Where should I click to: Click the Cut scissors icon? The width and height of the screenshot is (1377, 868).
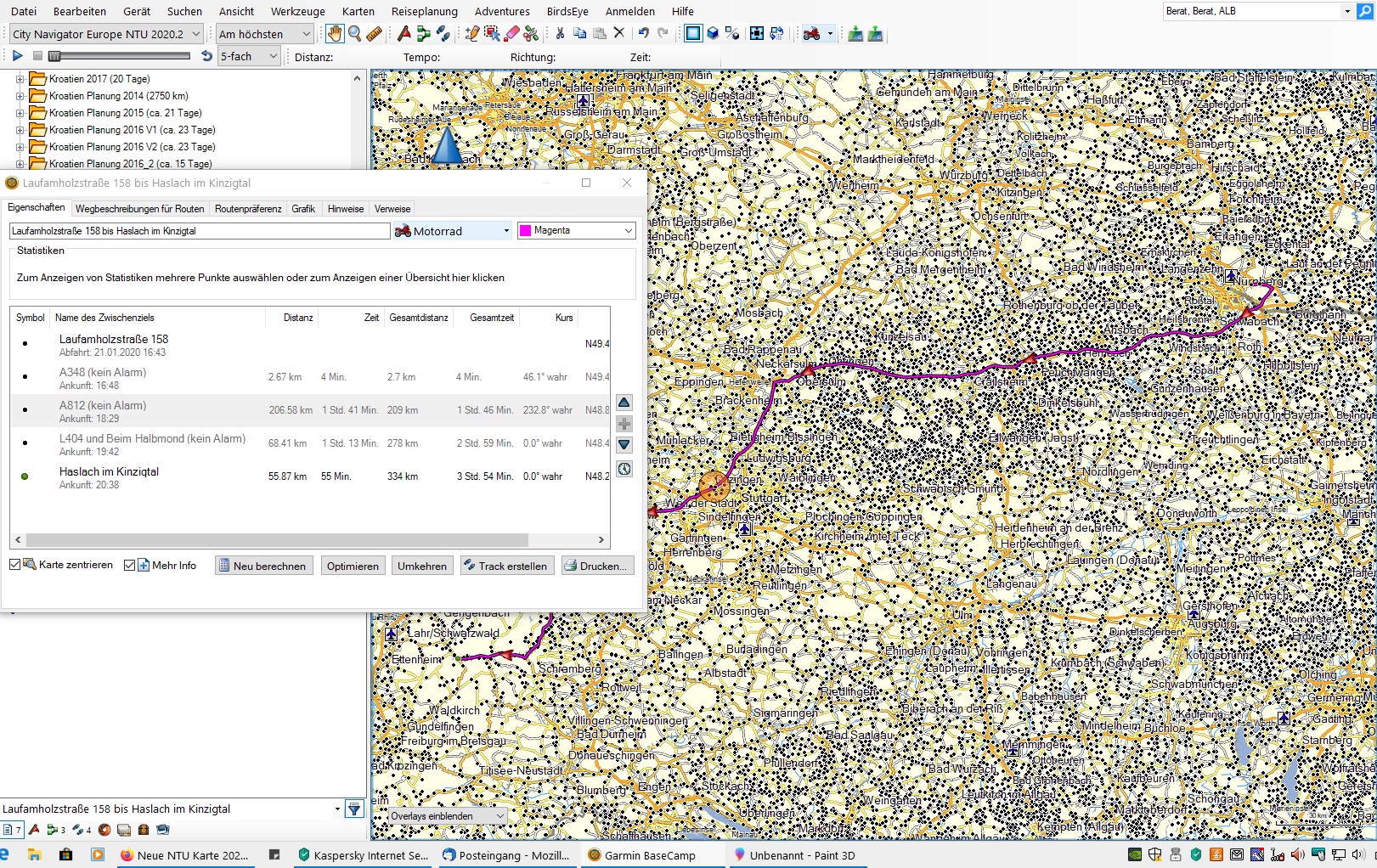pos(560,33)
